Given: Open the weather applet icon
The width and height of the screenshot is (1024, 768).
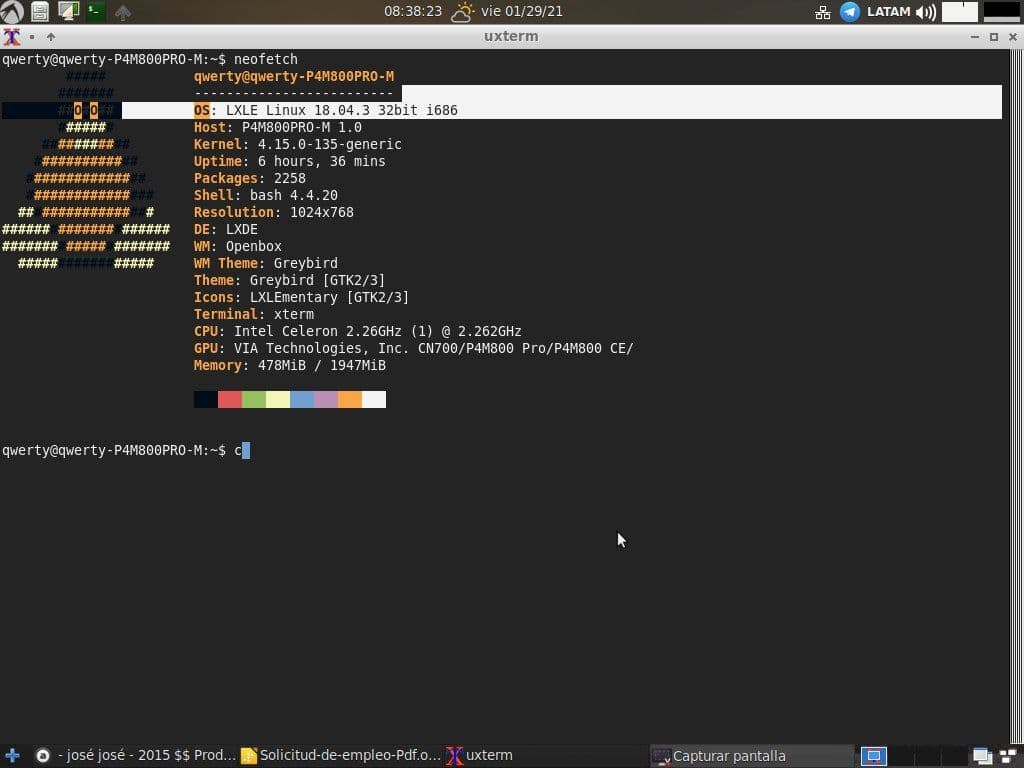Looking at the screenshot, I should (462, 12).
